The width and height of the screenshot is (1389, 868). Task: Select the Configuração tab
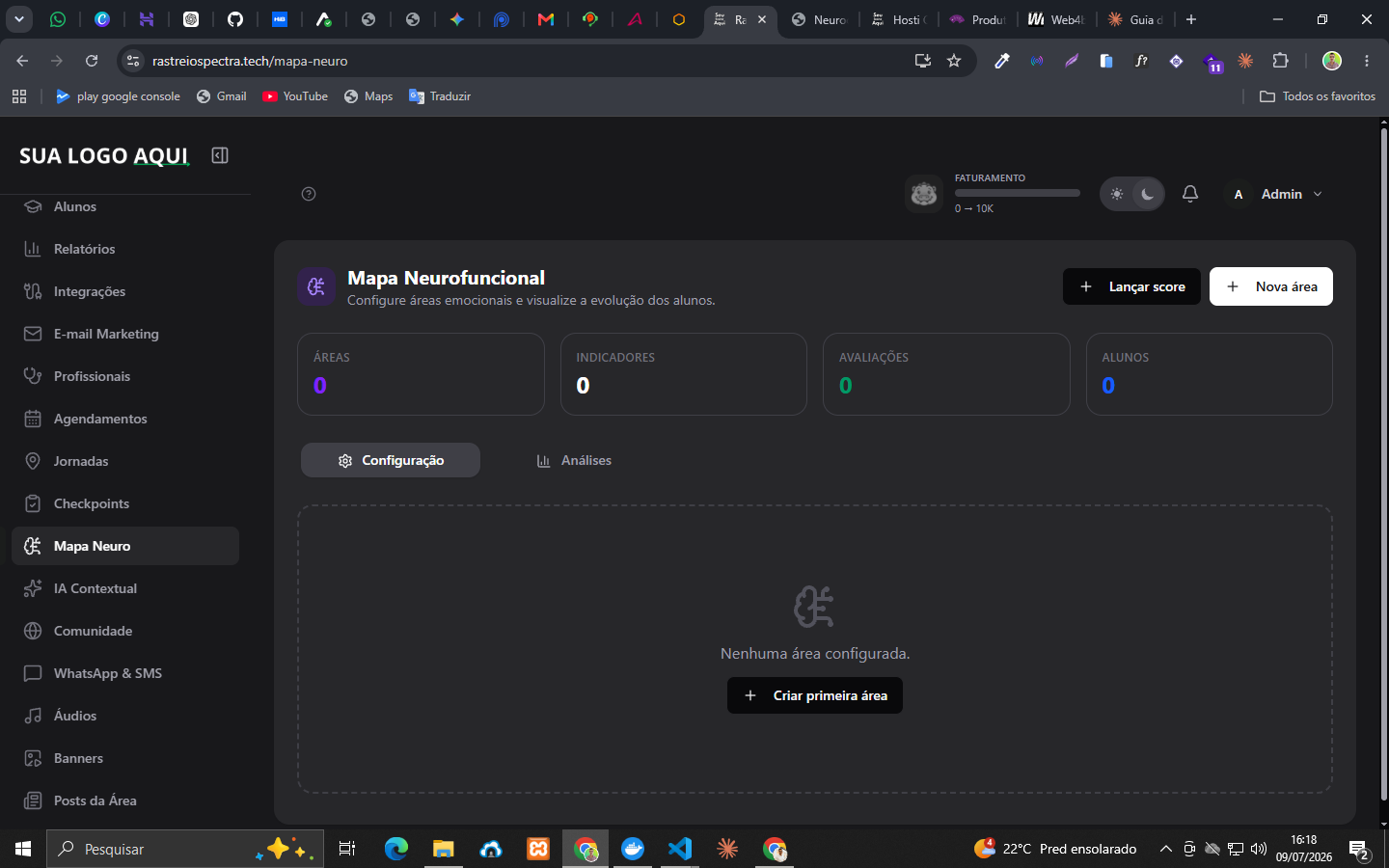coord(391,460)
